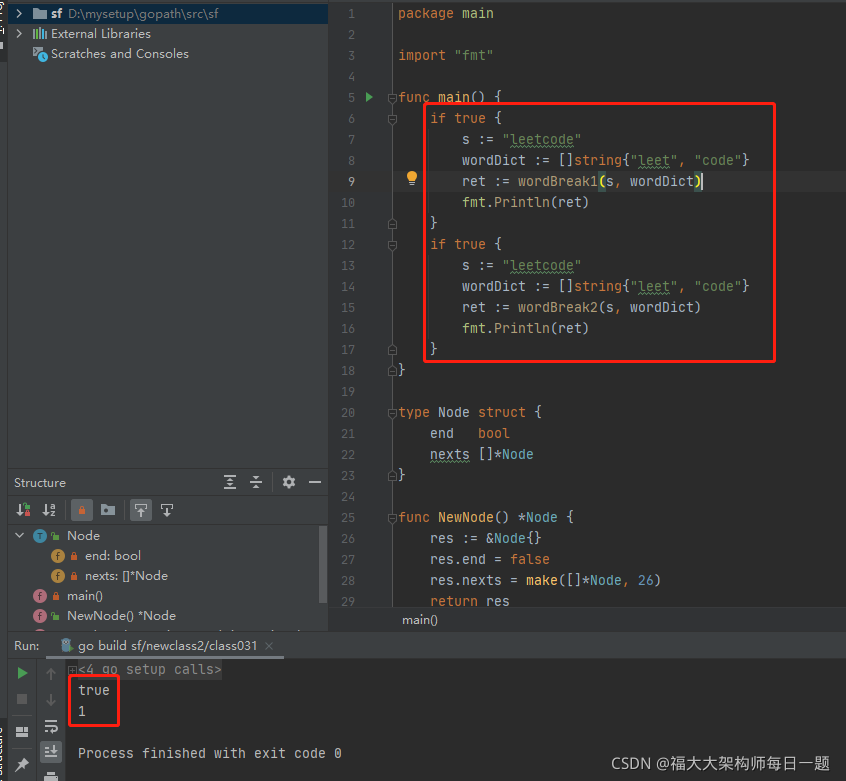Click Structure panel title
This screenshot has height=781, width=846.
[x=40, y=483]
